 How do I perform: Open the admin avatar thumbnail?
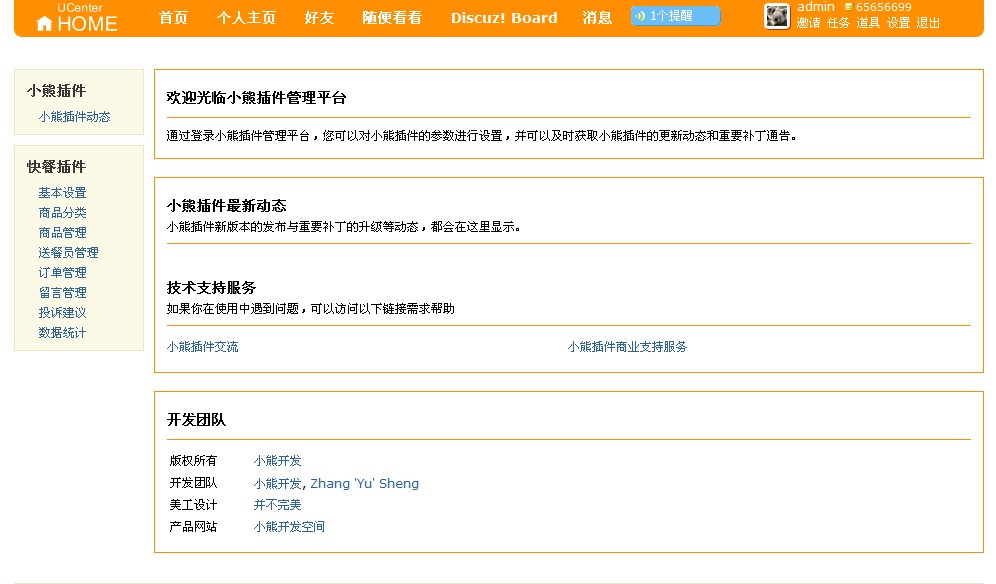[x=776, y=16]
